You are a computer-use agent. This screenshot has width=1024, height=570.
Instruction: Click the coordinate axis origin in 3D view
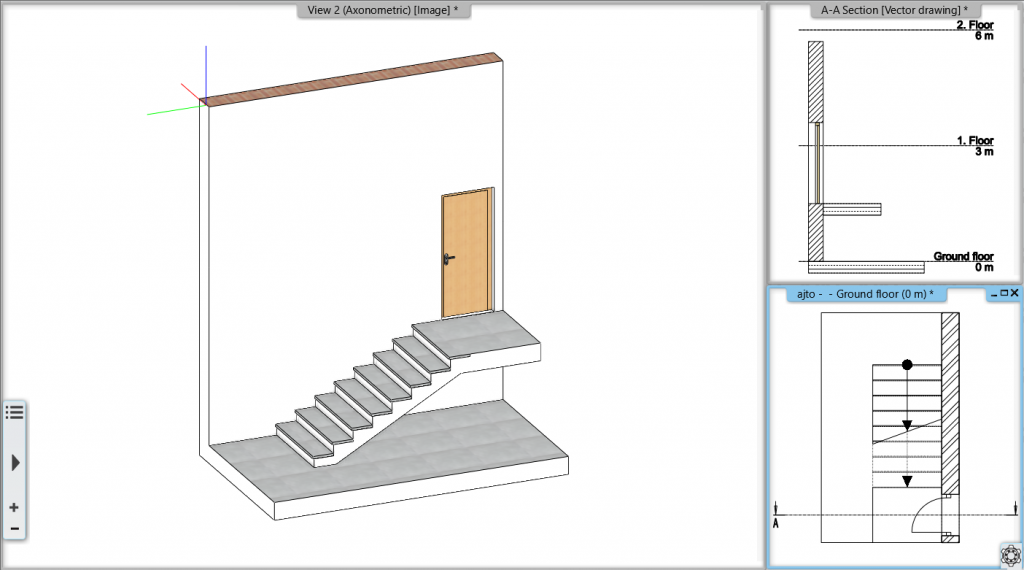click(204, 101)
